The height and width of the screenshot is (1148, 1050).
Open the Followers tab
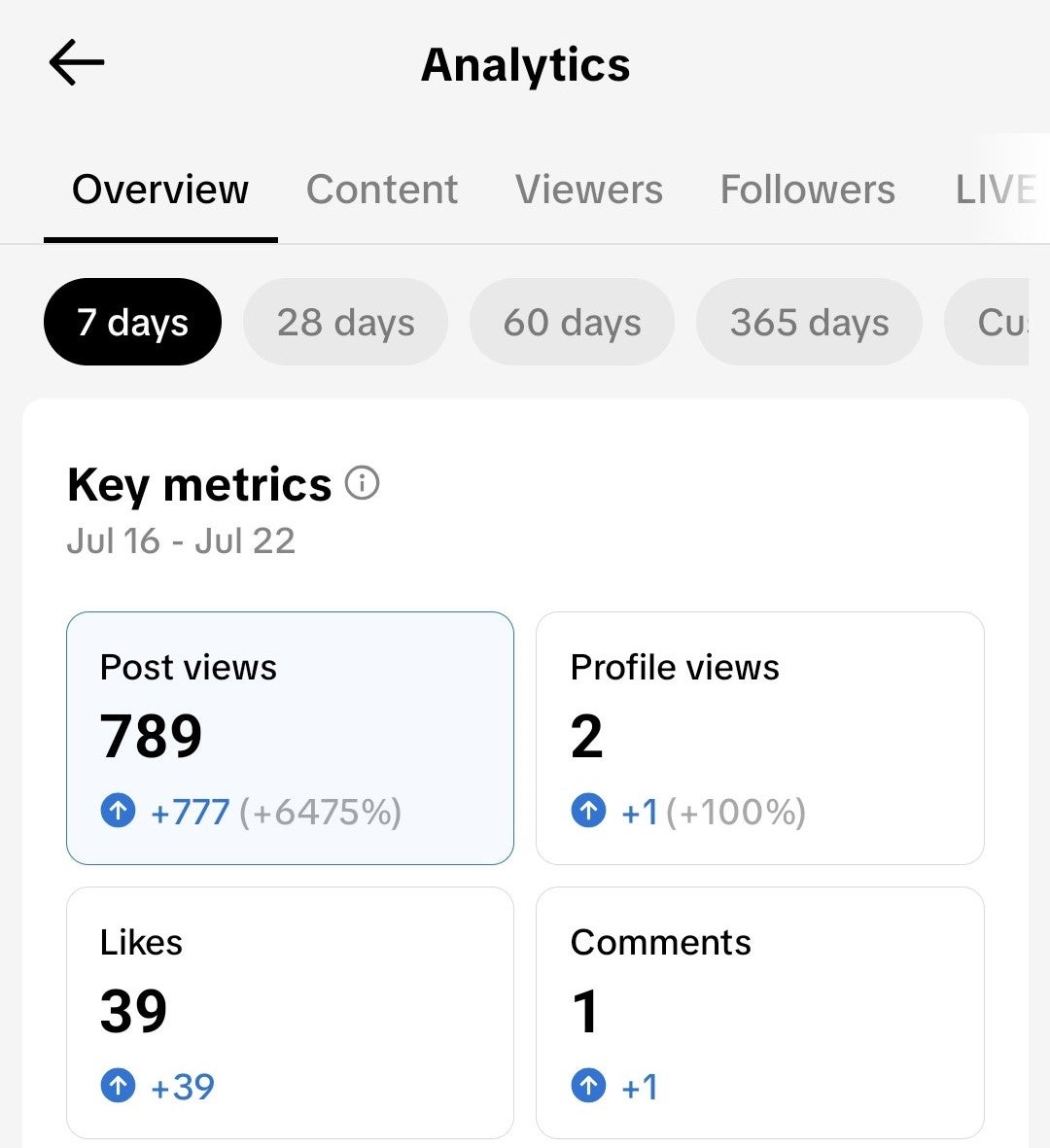pos(807,190)
